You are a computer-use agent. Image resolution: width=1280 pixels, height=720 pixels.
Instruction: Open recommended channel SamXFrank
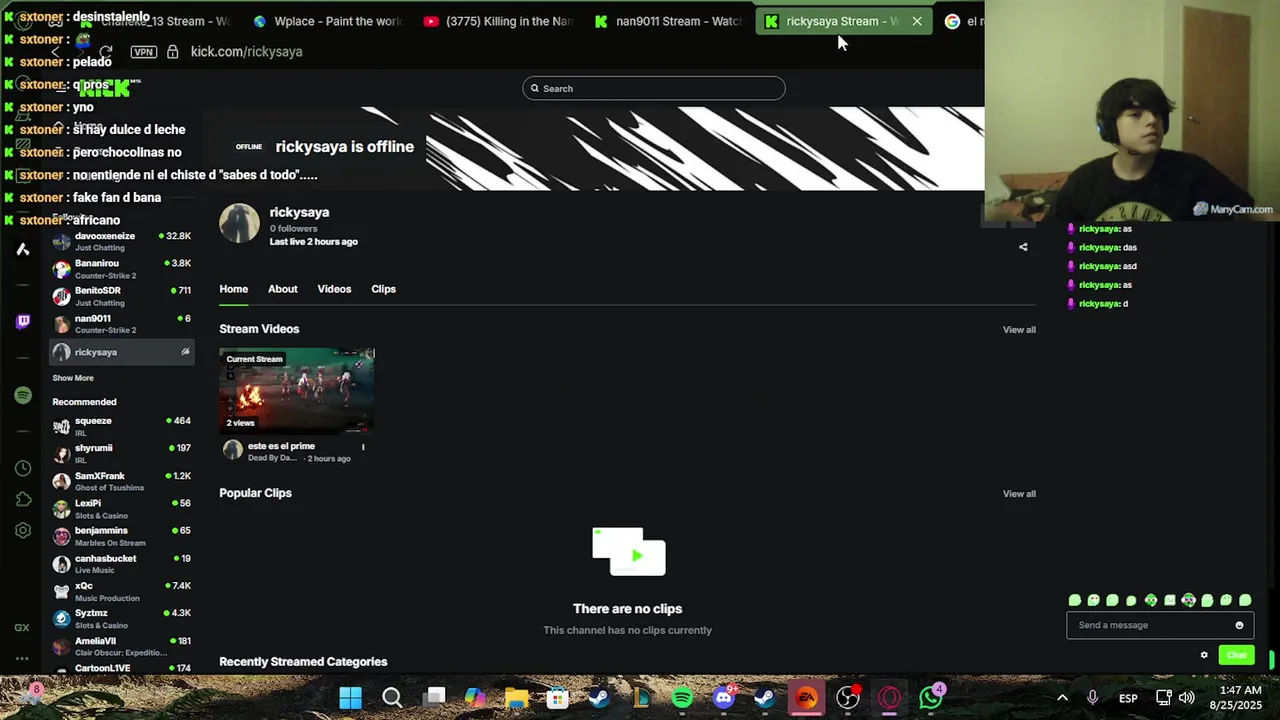[x=121, y=482]
